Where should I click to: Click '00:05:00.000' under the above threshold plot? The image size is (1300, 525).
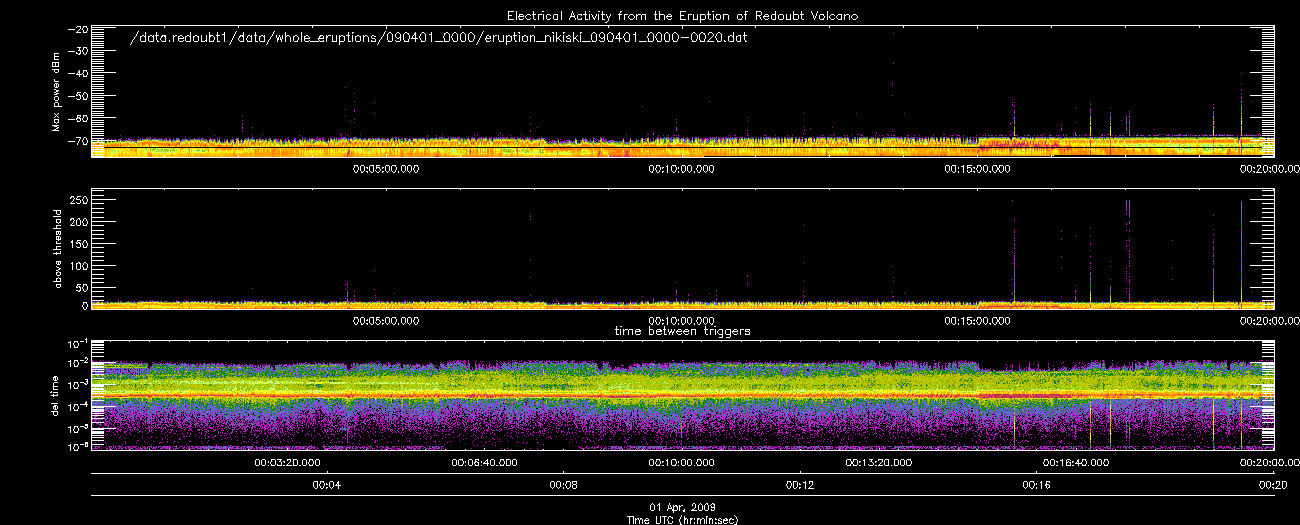[386, 321]
